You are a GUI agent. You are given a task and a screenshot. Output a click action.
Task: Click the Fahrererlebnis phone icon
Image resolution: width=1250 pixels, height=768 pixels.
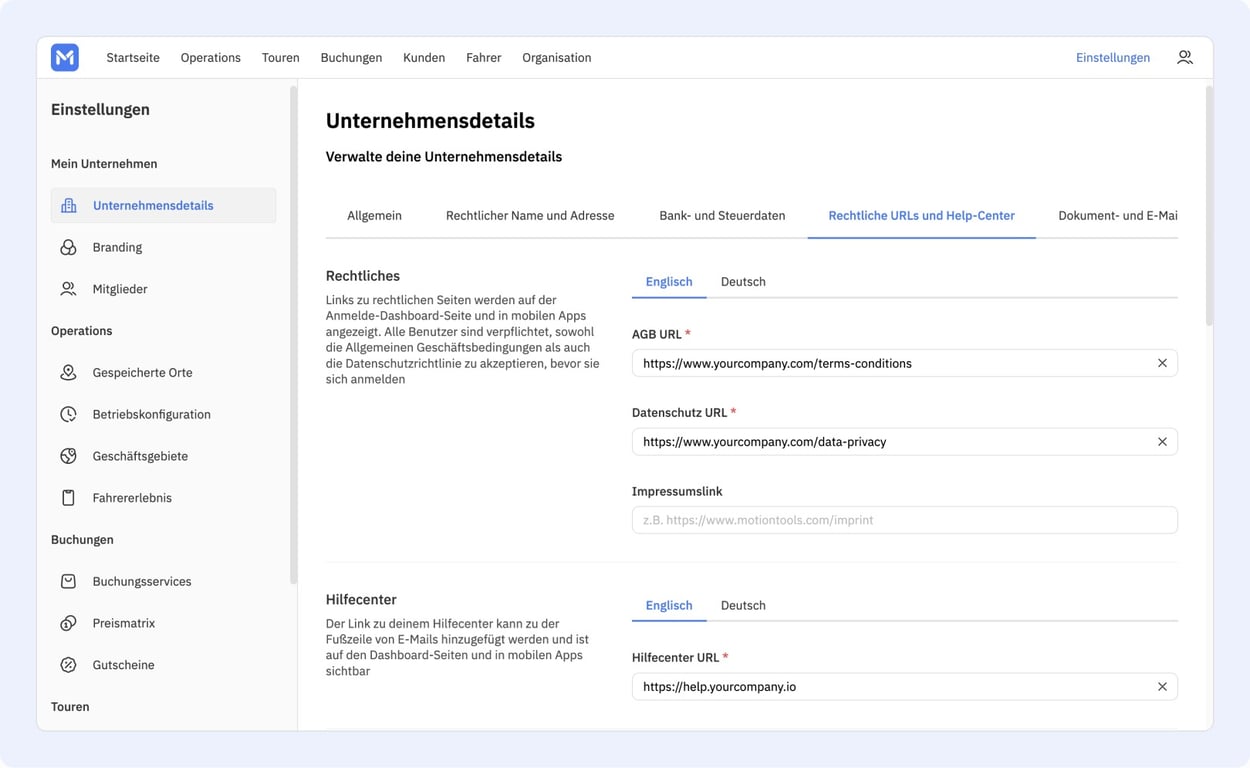[69, 498]
